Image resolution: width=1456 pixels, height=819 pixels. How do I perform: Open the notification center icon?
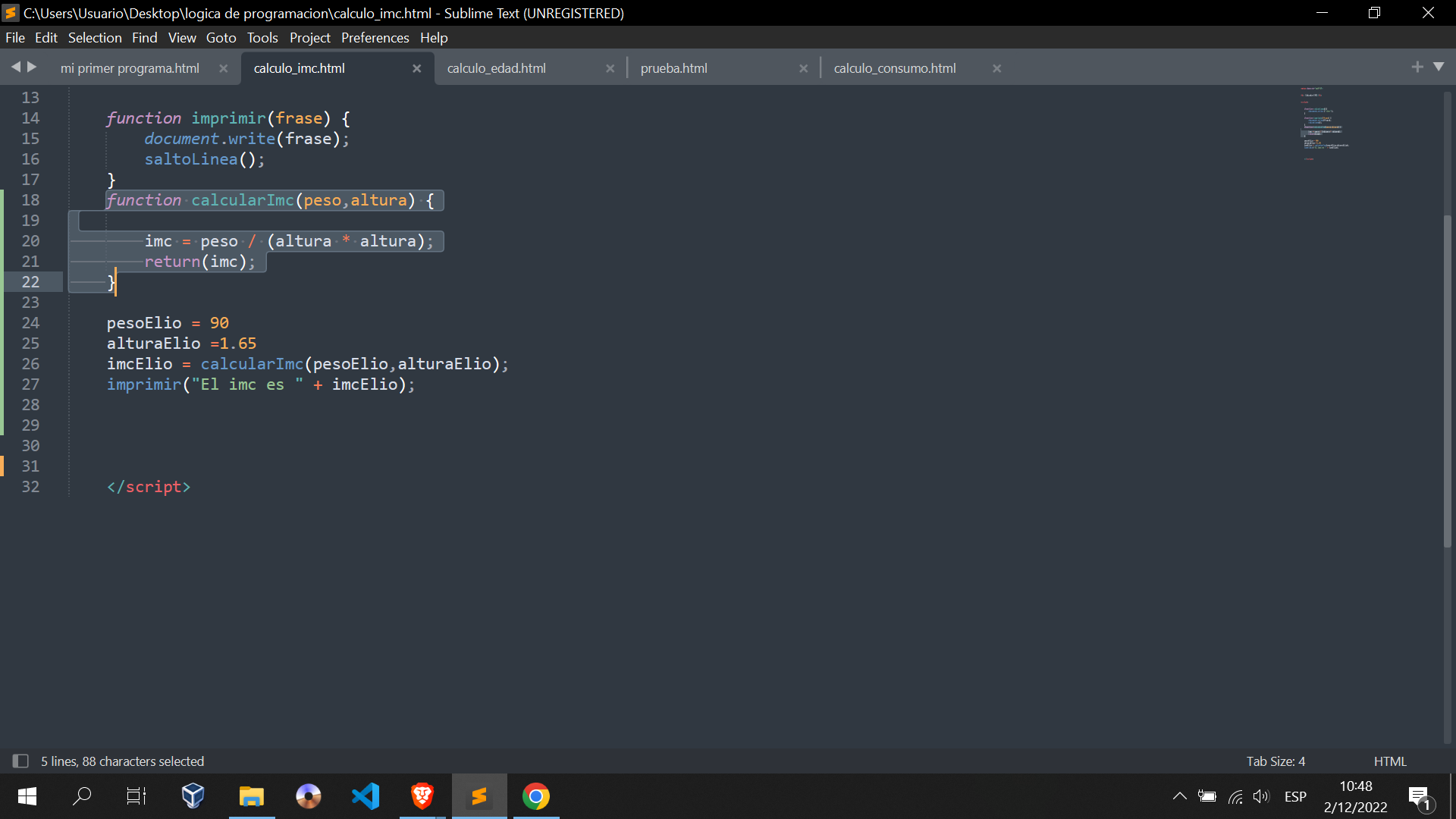[1420, 798]
